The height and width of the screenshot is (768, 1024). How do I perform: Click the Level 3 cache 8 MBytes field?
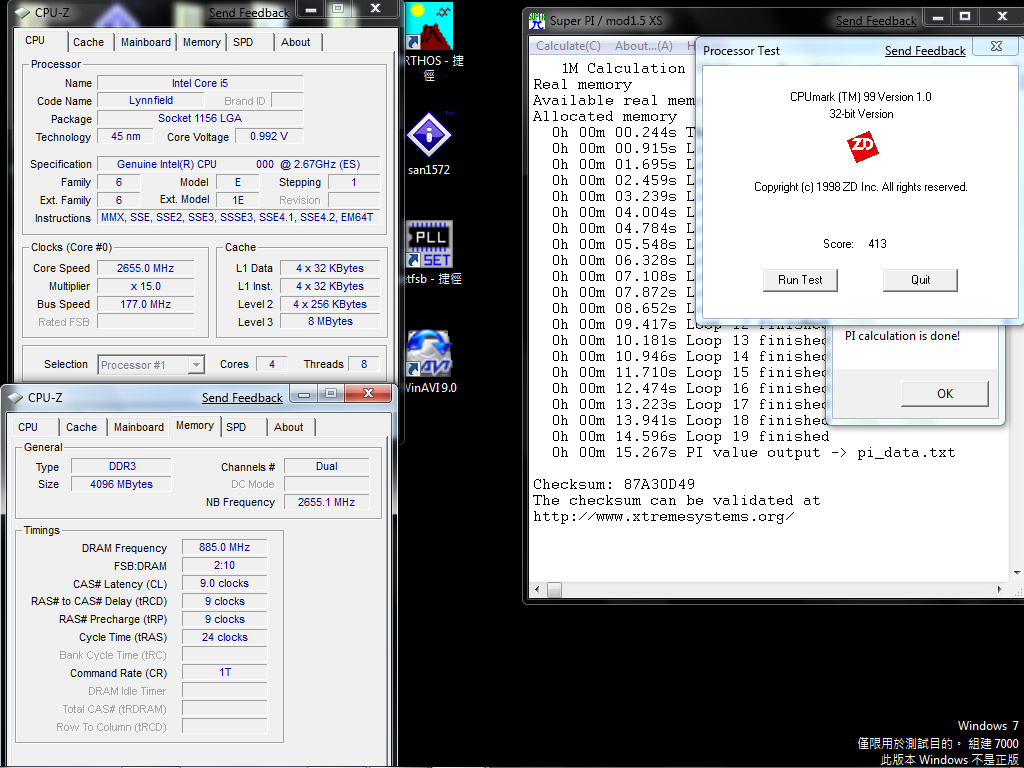click(330, 321)
